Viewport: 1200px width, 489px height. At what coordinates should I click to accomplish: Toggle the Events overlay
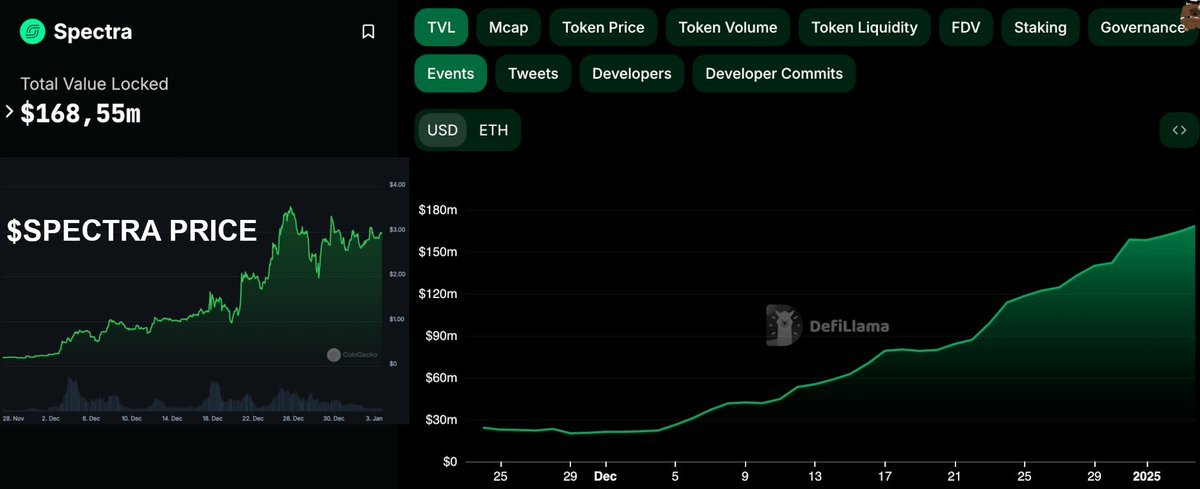click(451, 74)
